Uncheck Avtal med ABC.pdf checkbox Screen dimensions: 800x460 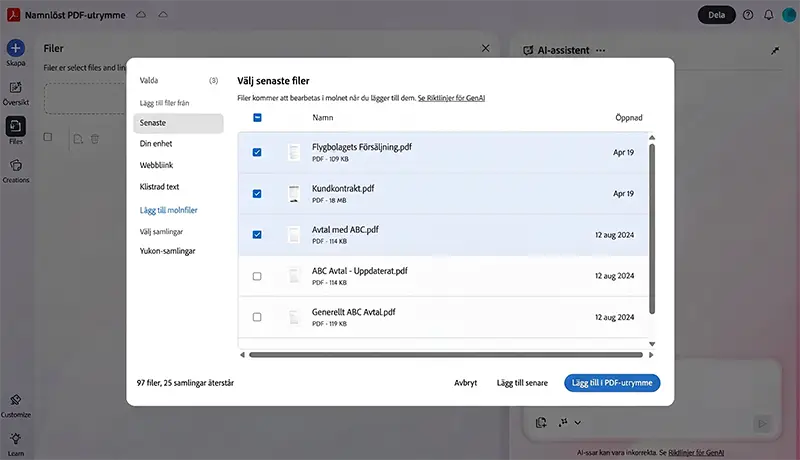point(257,235)
